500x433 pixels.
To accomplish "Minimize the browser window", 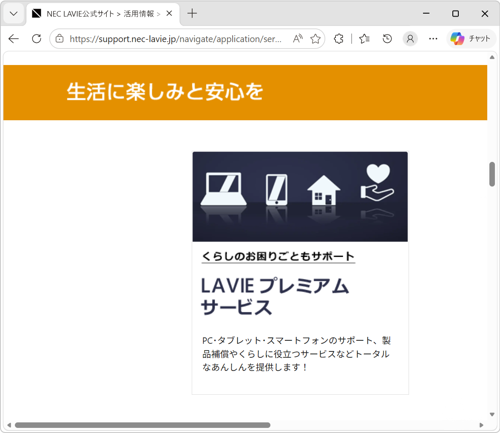I will click(x=426, y=13).
